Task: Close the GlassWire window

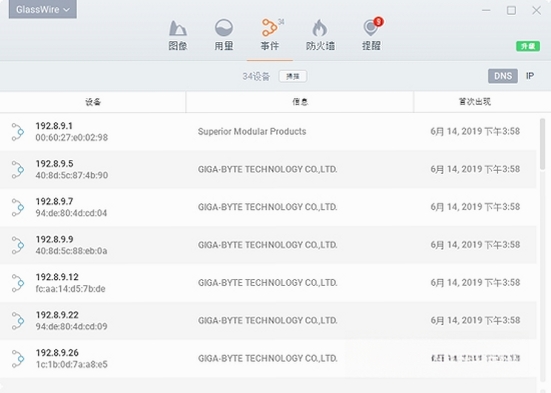Action: (536, 10)
